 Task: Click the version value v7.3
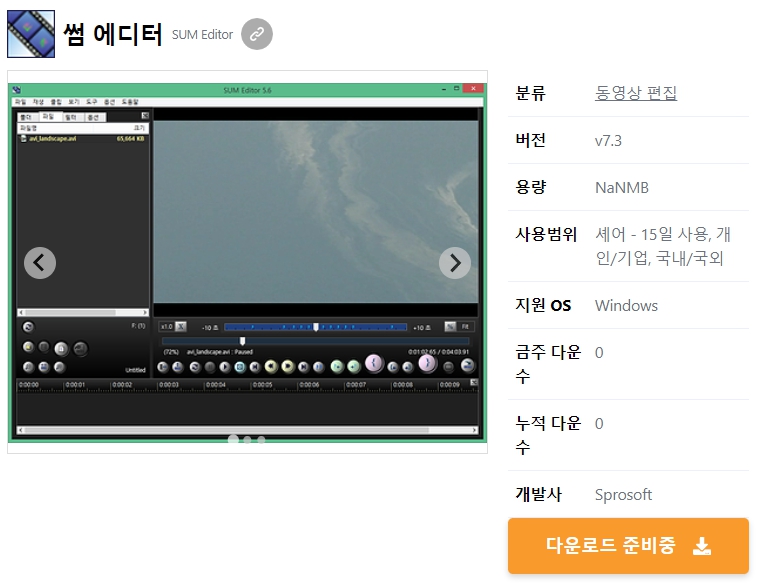608,141
